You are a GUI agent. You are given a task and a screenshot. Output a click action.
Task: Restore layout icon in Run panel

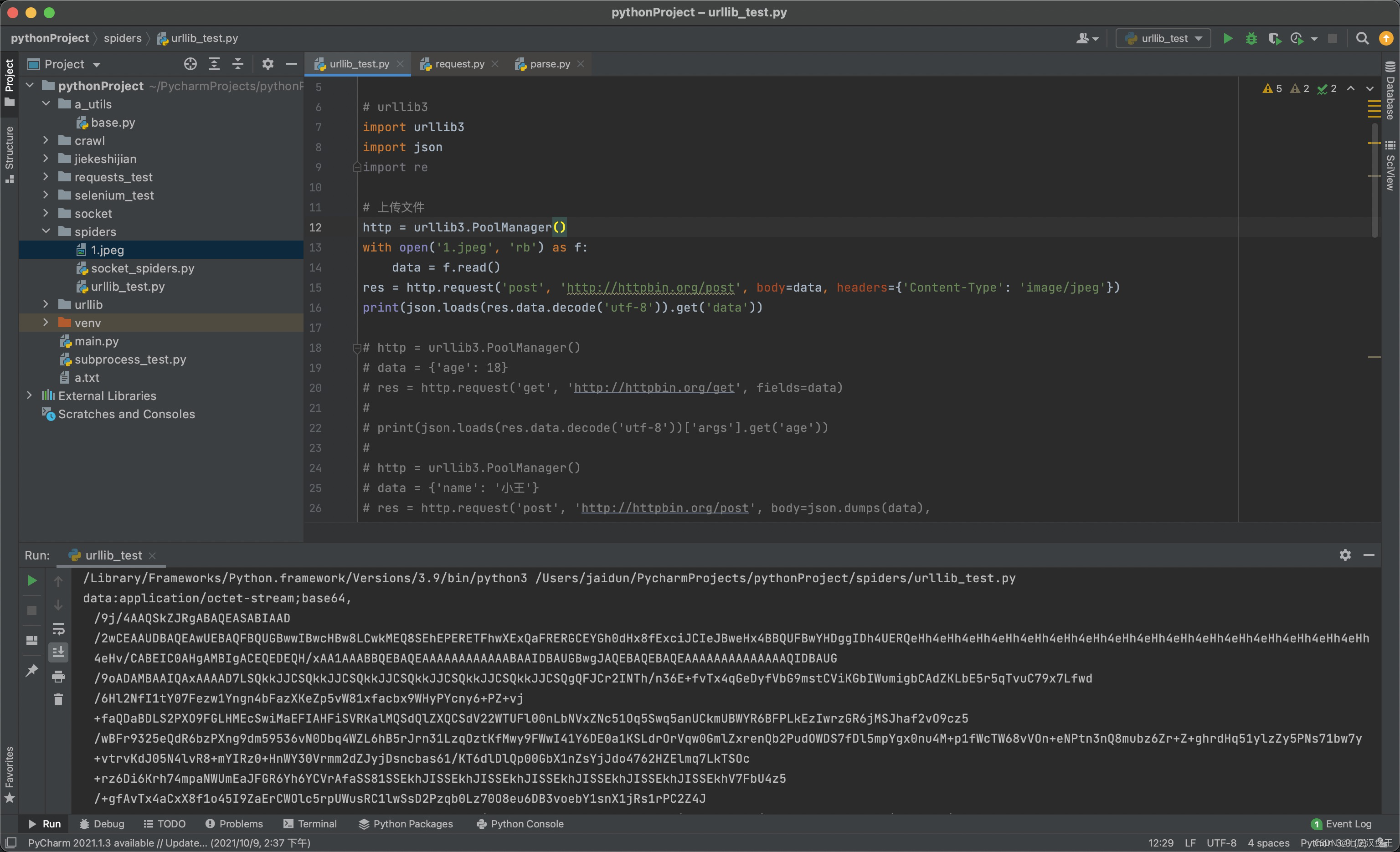click(x=32, y=641)
